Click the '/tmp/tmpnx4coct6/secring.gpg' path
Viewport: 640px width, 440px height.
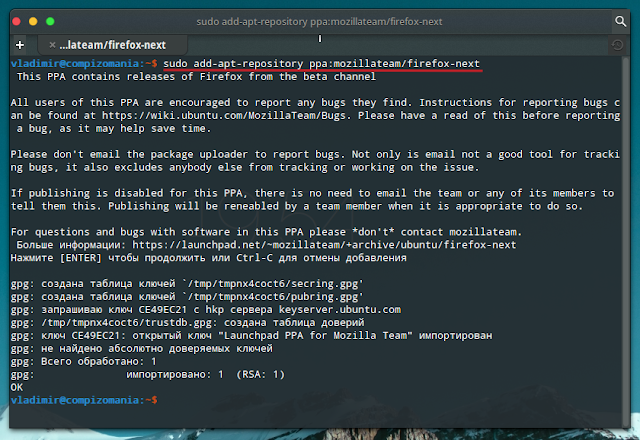(273, 284)
